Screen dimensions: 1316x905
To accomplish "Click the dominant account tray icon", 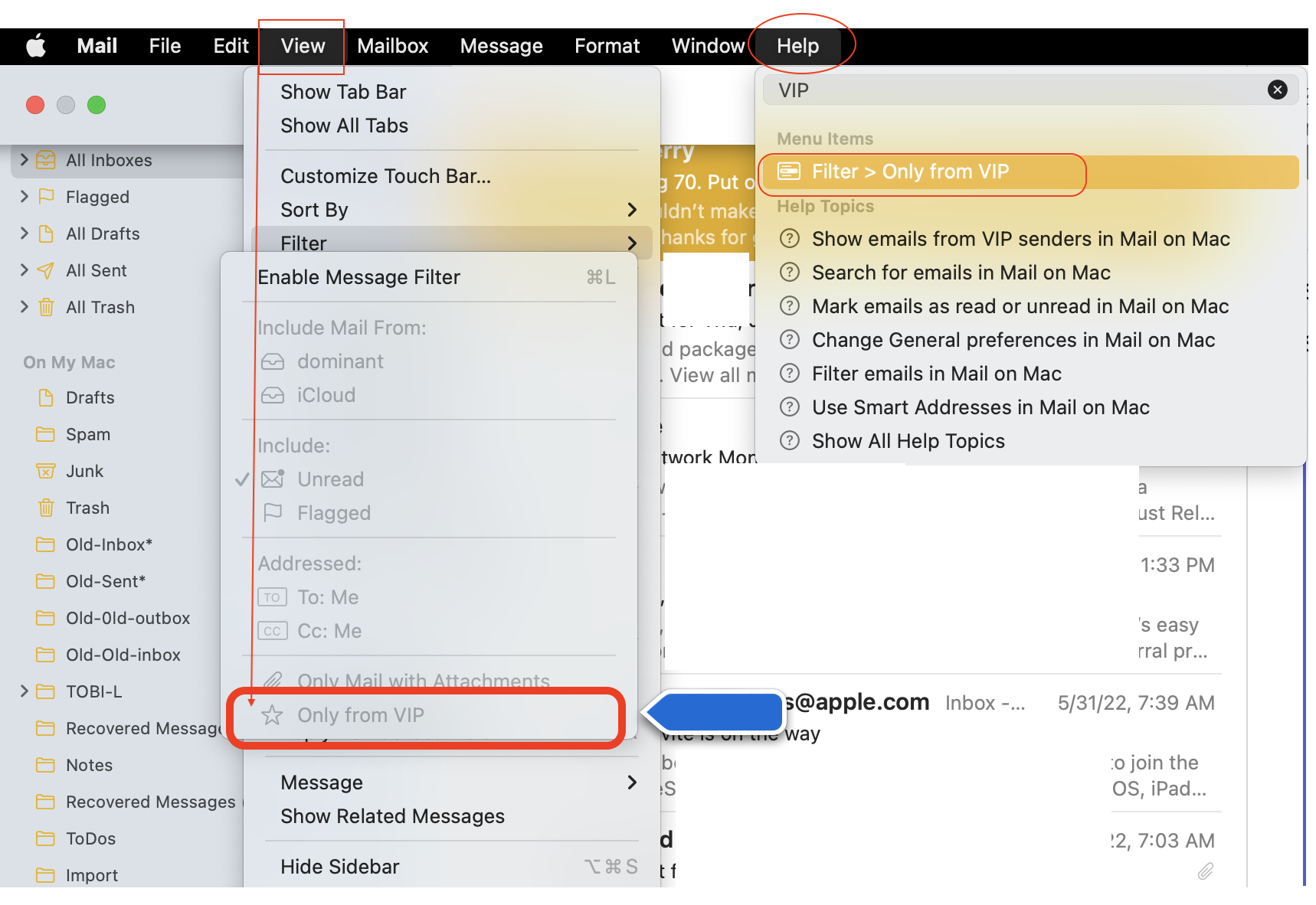I will pyautogui.click(x=273, y=361).
